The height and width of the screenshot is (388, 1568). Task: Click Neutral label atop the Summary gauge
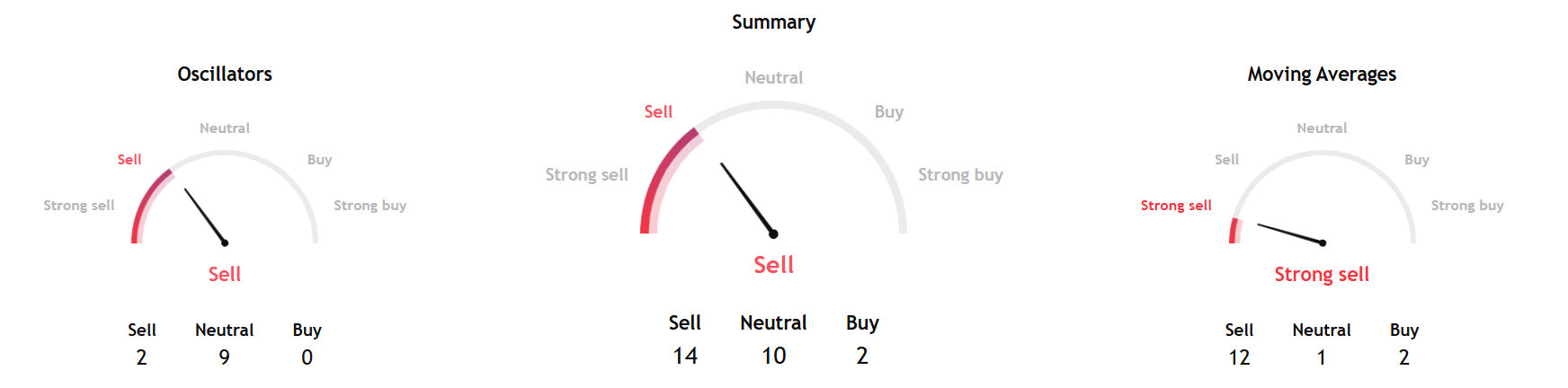coord(773,78)
